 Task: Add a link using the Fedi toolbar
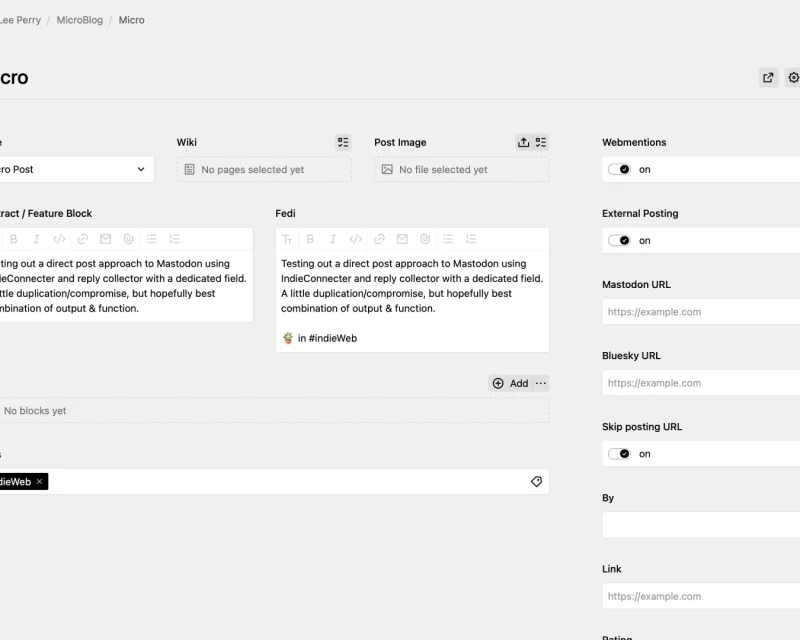tap(379, 238)
